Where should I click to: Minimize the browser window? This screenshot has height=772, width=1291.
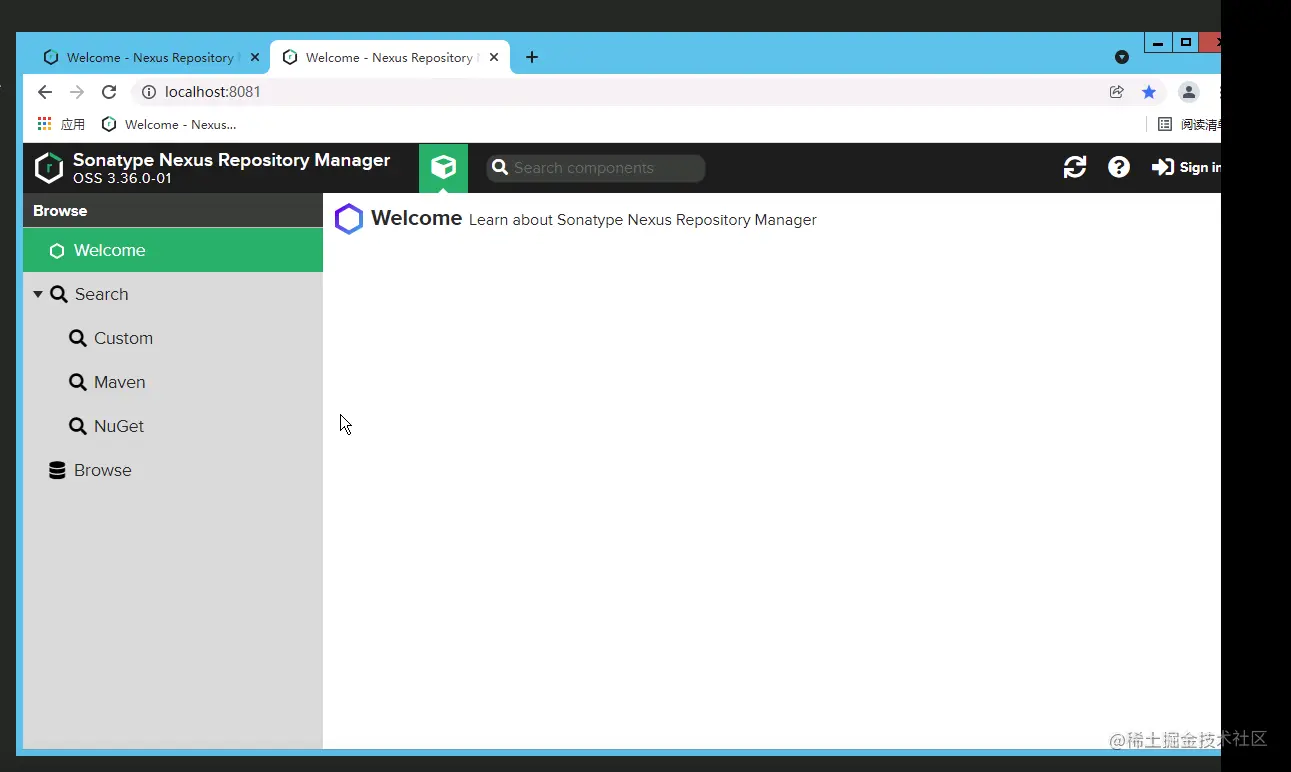(x=1158, y=42)
